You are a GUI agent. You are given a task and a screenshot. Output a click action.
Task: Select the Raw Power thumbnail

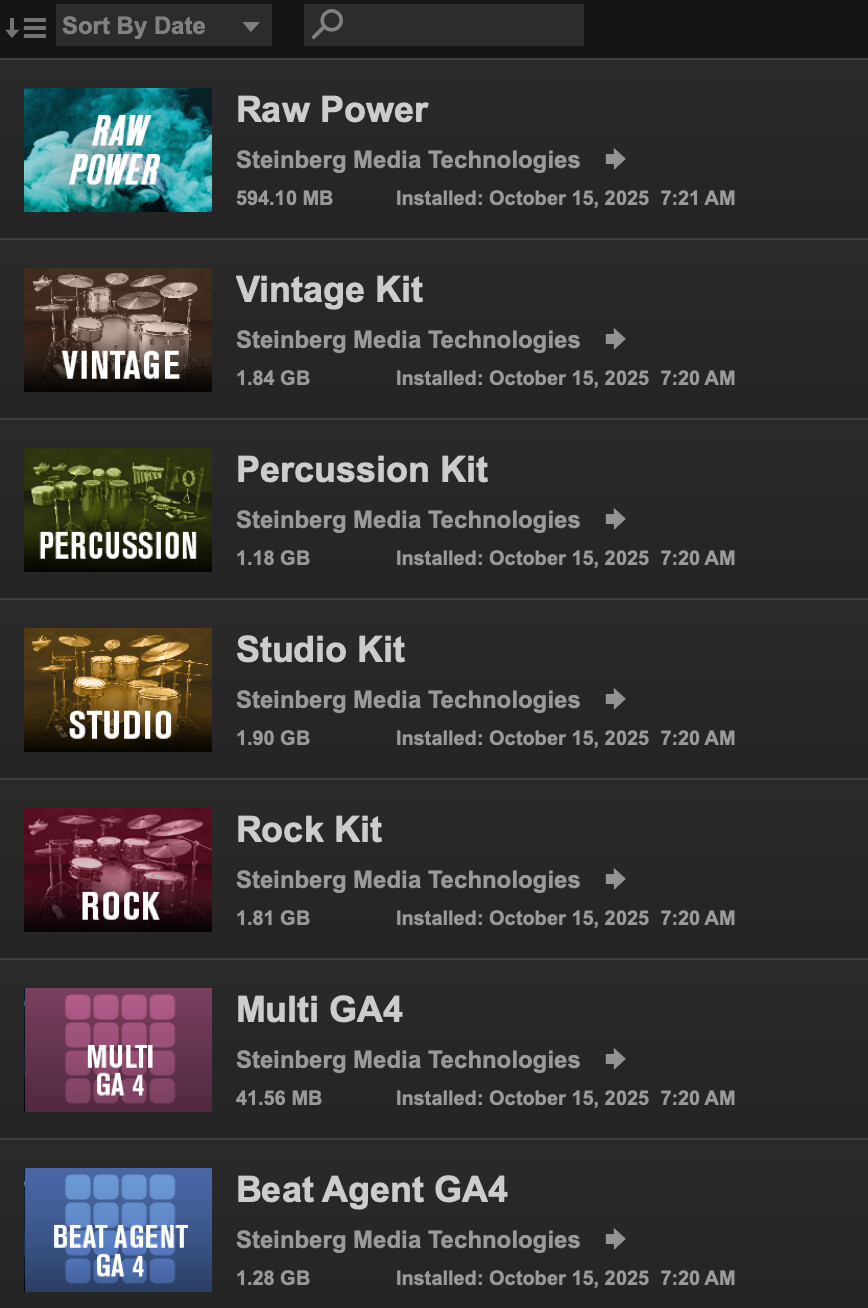pos(118,150)
